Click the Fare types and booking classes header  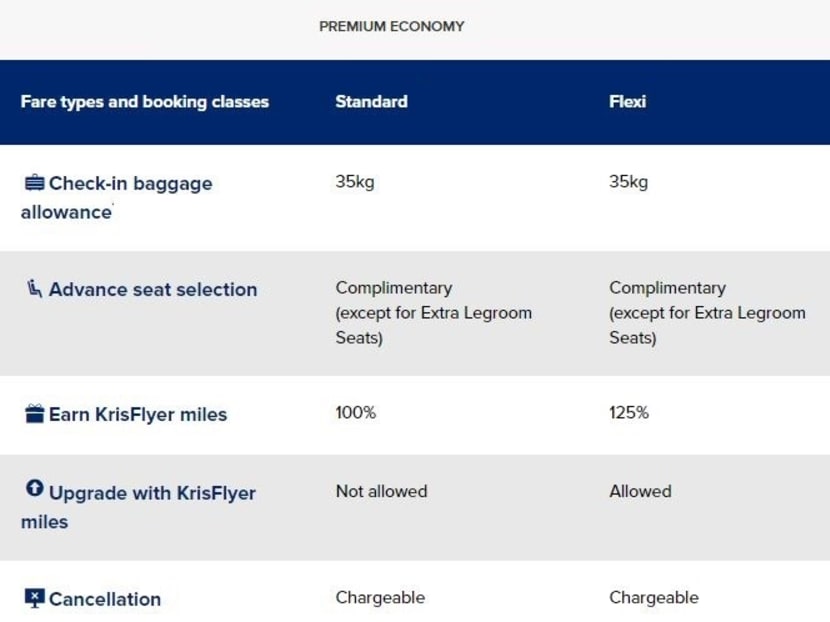point(145,102)
